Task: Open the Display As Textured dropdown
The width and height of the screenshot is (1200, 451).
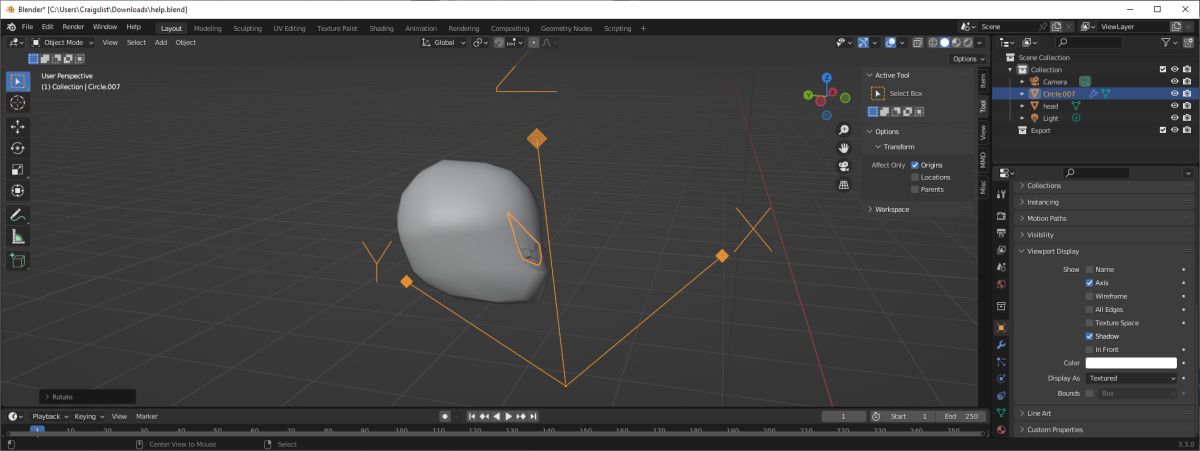Action: tap(1132, 379)
